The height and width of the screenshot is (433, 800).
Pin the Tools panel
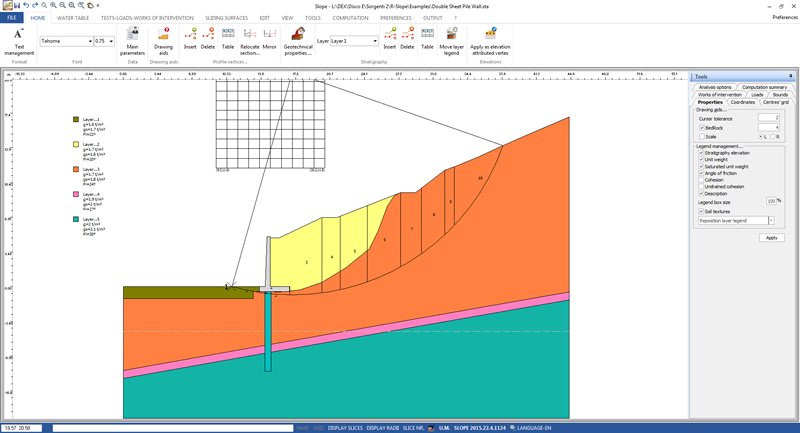click(791, 76)
